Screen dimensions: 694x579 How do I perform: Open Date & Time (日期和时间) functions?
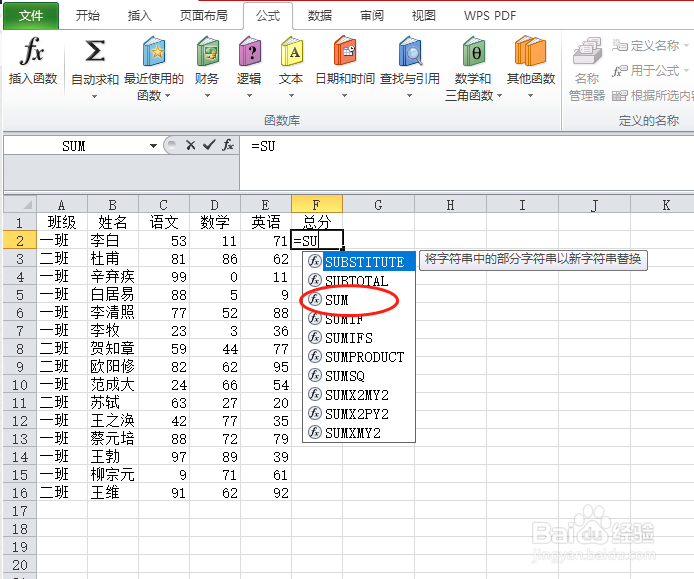pyautogui.click(x=345, y=51)
